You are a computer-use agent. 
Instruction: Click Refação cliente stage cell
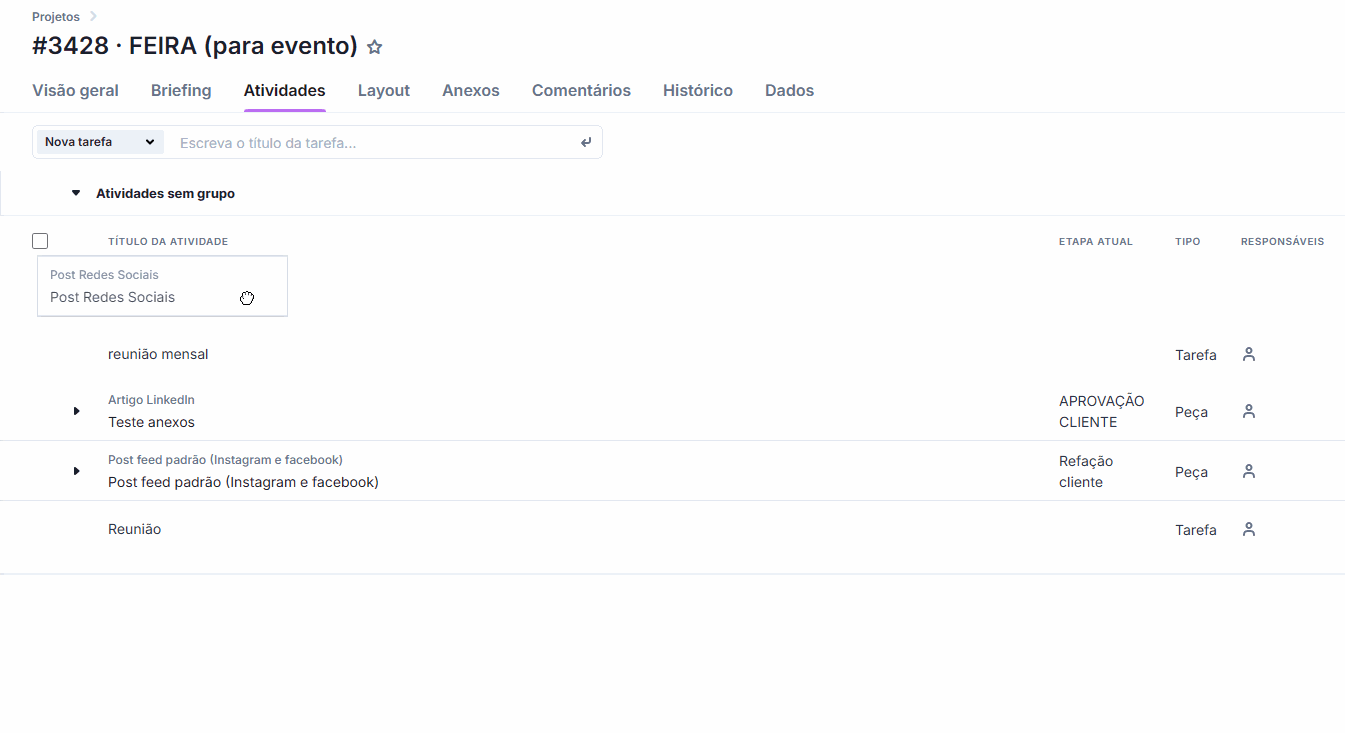click(1086, 471)
